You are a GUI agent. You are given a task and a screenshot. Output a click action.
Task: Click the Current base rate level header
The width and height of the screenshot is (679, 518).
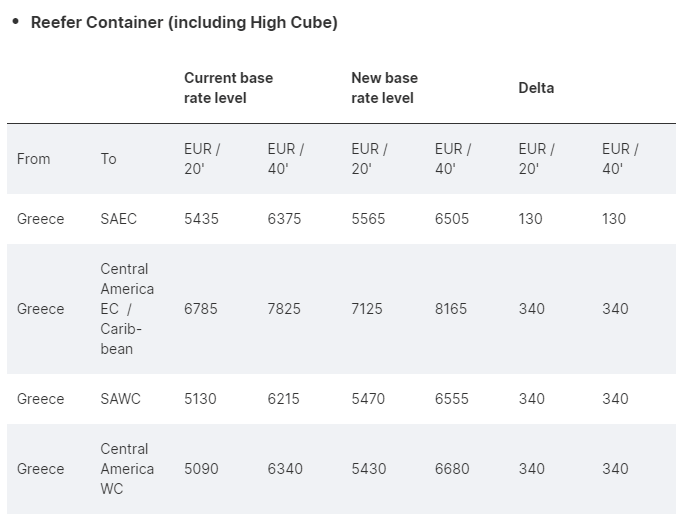click(228, 88)
